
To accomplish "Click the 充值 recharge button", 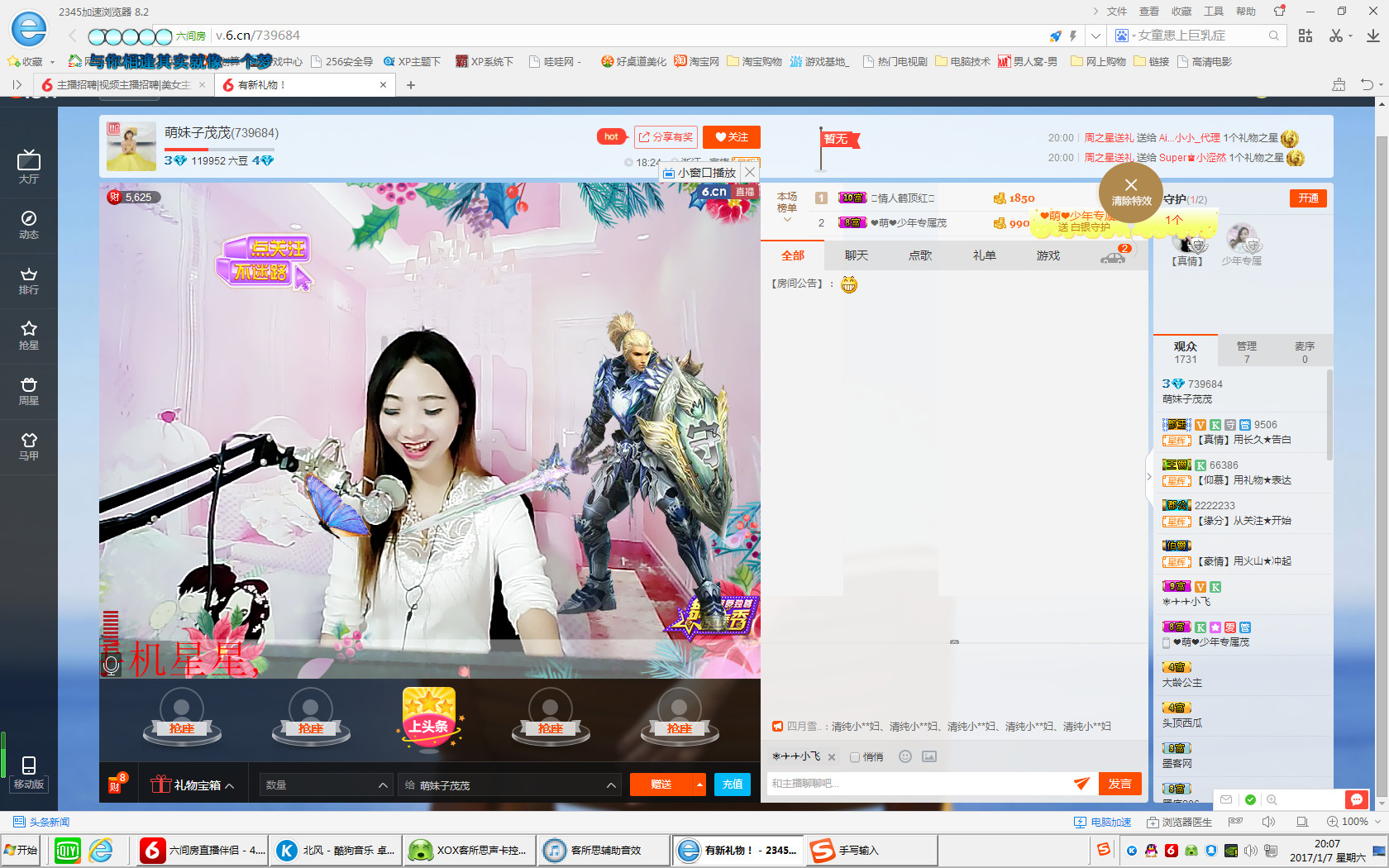I will coord(733,785).
